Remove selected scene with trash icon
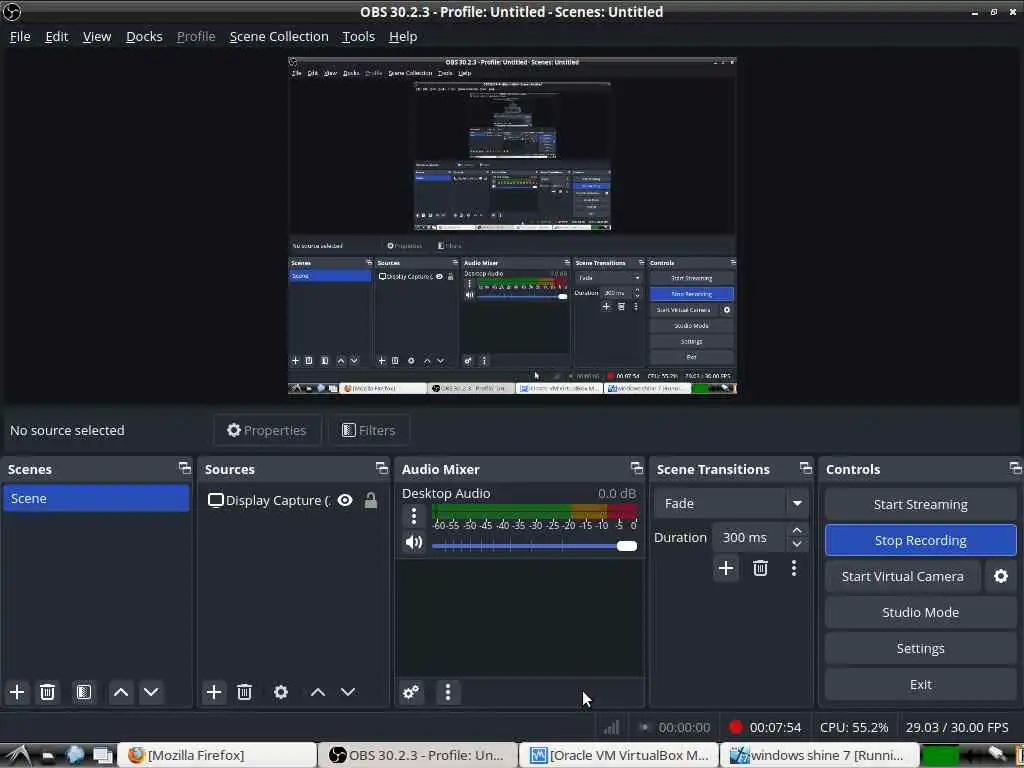1024x768 pixels. (x=48, y=692)
